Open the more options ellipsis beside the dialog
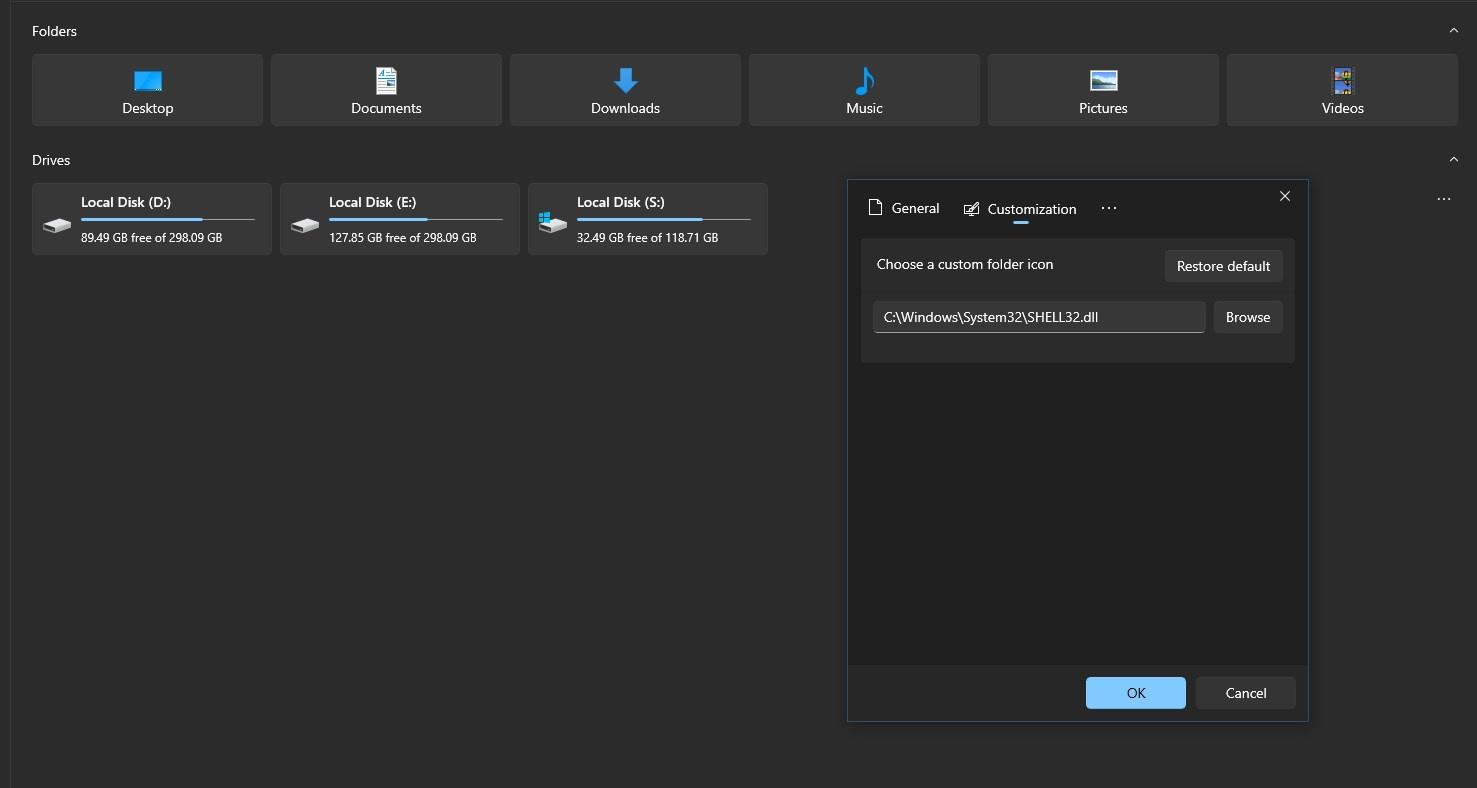The image size is (1477, 788). (x=1444, y=199)
